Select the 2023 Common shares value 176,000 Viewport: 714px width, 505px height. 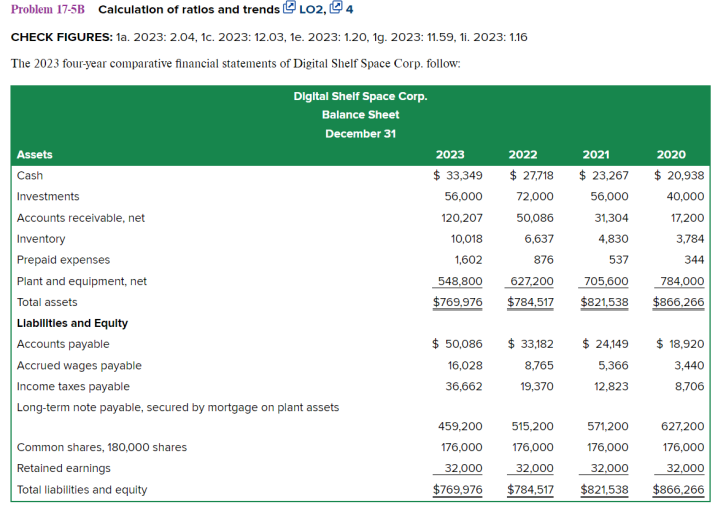point(462,448)
